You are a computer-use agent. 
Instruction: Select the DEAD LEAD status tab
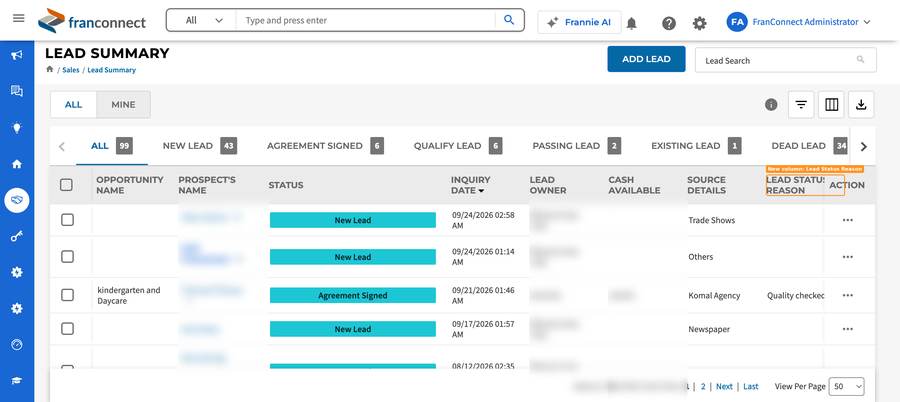click(x=809, y=146)
